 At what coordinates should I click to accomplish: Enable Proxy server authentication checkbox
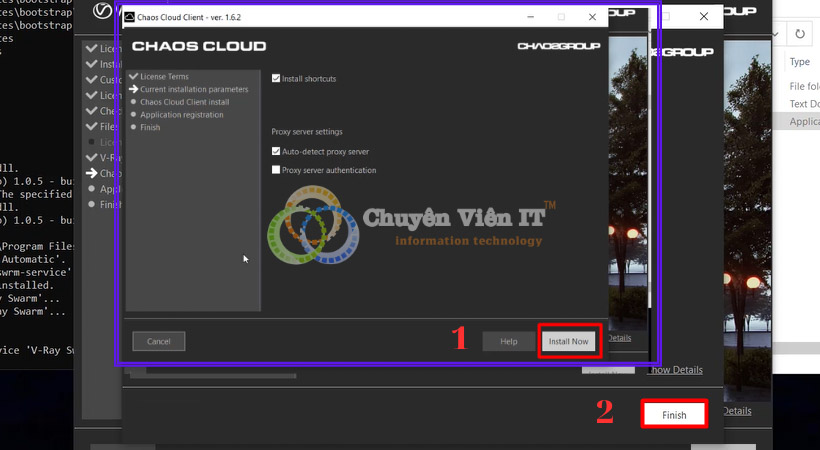point(276,170)
